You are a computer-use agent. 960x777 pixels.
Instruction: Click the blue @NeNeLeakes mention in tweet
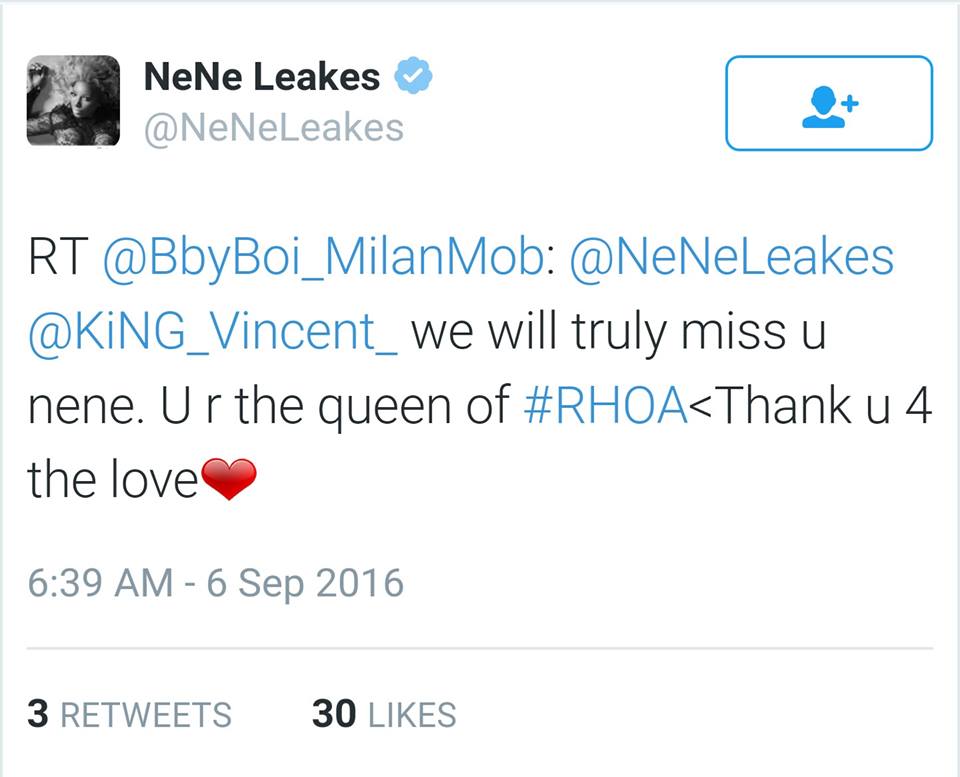[x=731, y=257]
